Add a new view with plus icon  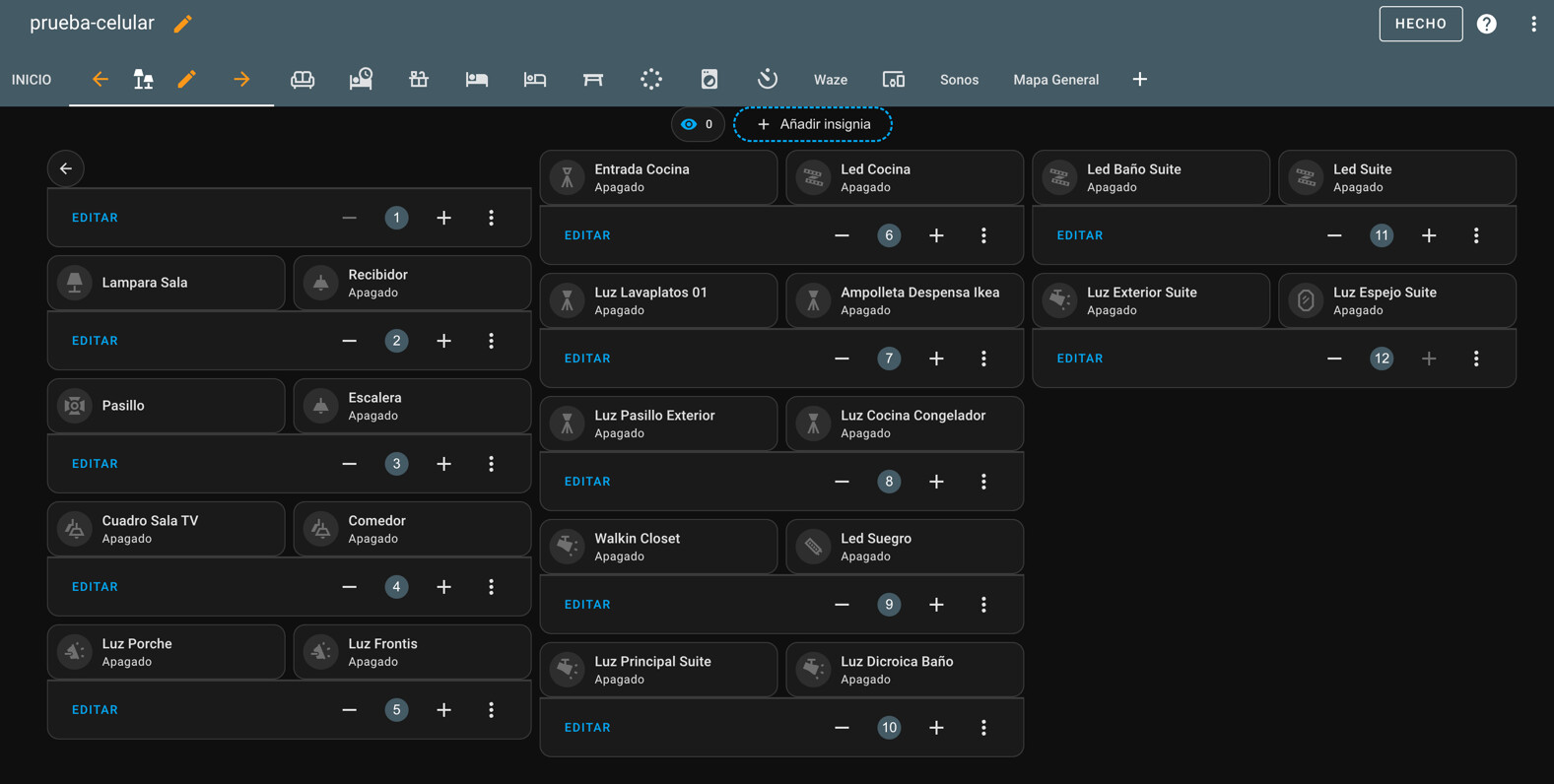pos(1139,80)
